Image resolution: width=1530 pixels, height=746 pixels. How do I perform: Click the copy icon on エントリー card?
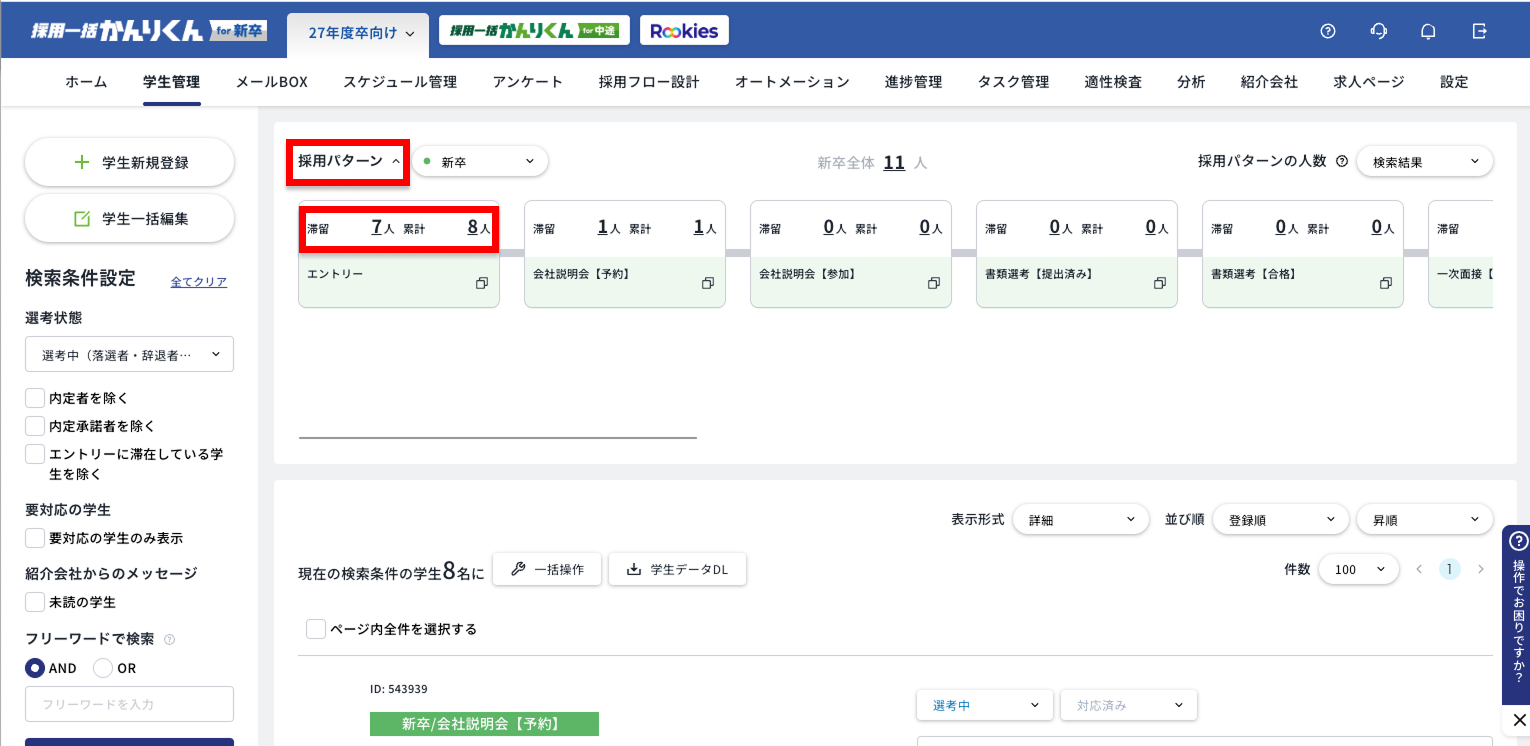482,283
